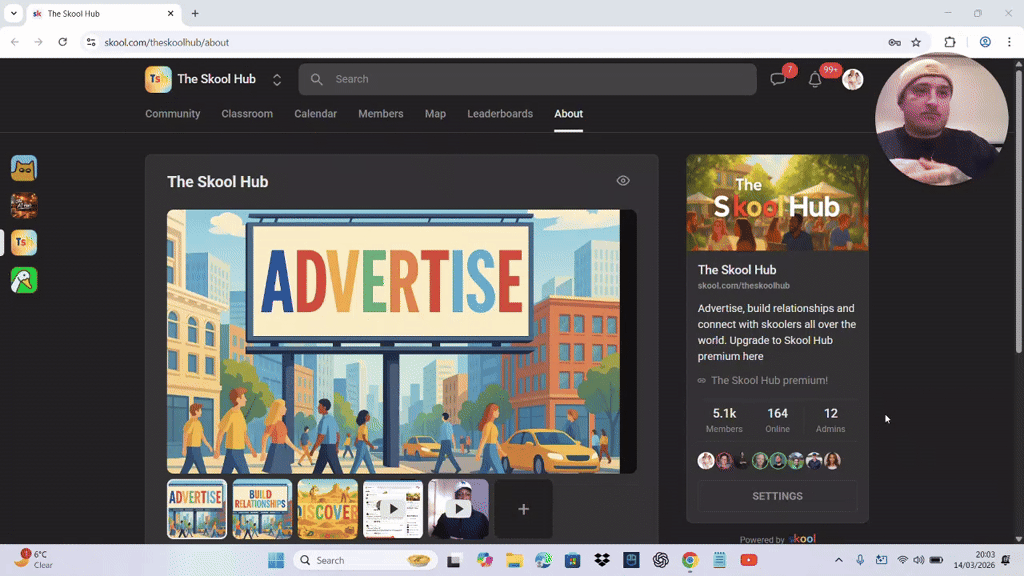This screenshot has width=1024, height=576.
Task: Toggle the eye preview icon
Action: [x=623, y=181]
